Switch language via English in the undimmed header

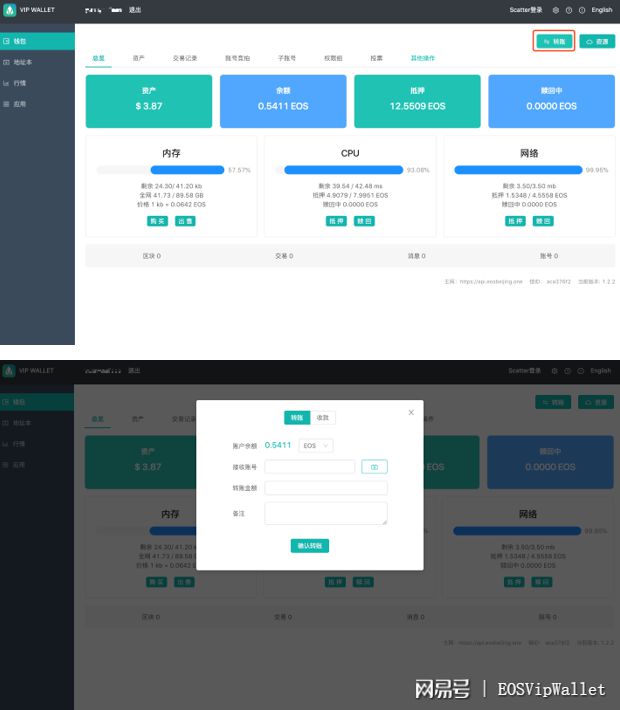[x=601, y=10]
